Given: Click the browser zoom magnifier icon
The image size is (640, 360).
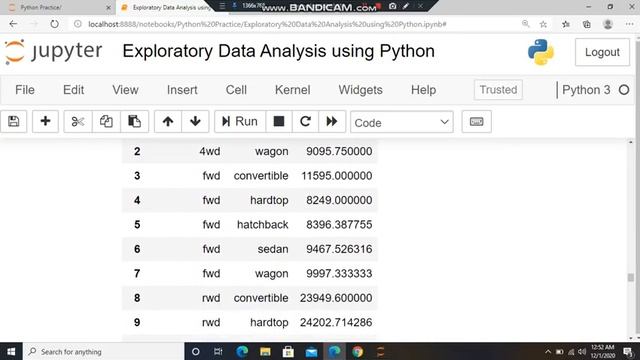Looking at the screenshot, I should [x=526, y=24].
